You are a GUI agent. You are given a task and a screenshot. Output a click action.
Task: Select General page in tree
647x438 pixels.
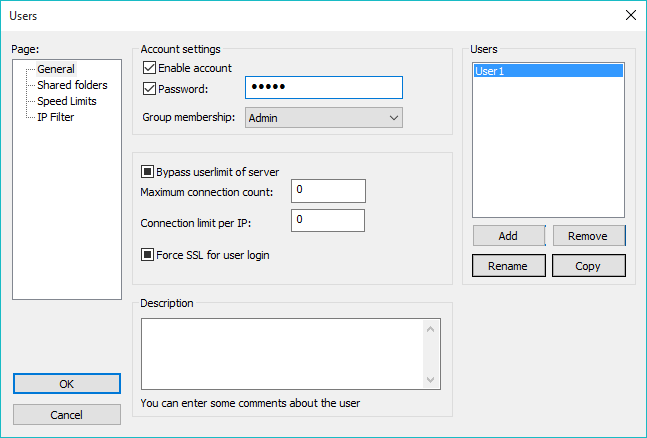click(x=56, y=69)
